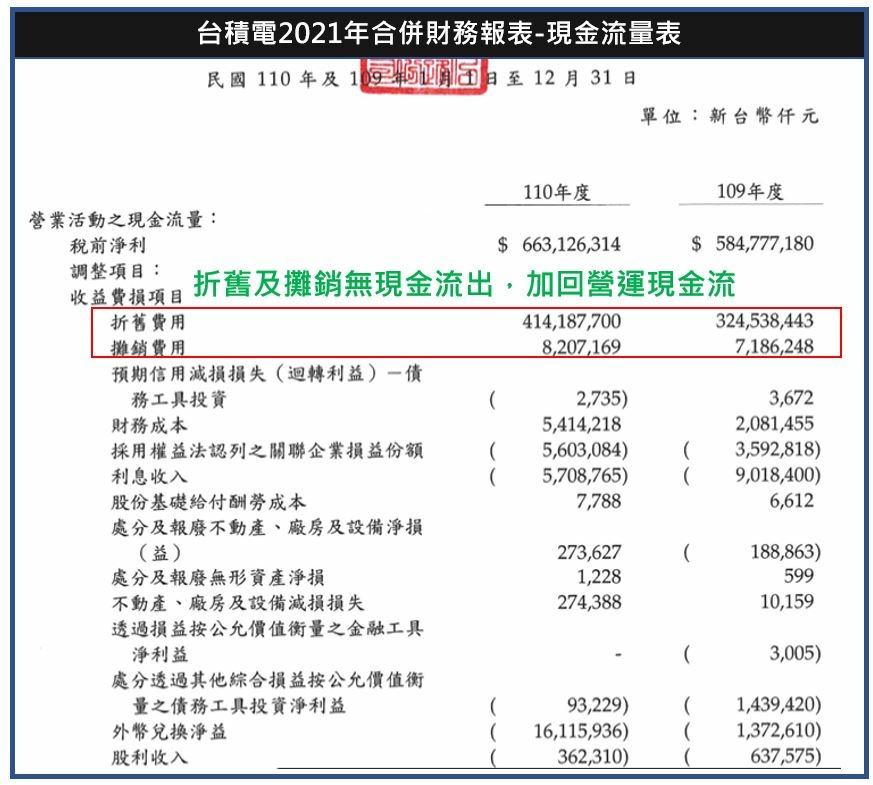Click the 處分透過其他綜合損益按公允價值衡 label
Viewport: 873px width, 785px height.
267,680
